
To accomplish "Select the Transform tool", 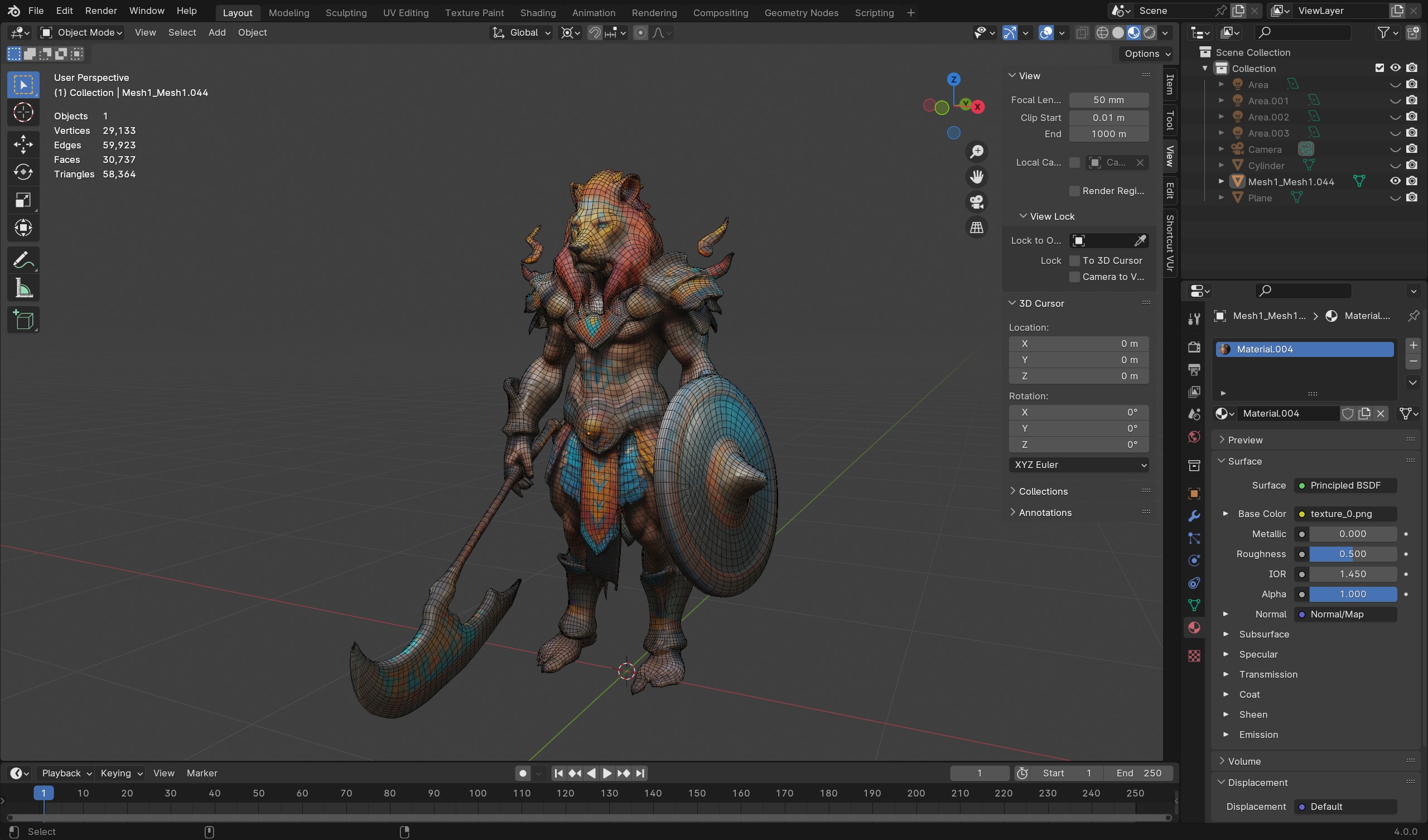I will [x=23, y=228].
